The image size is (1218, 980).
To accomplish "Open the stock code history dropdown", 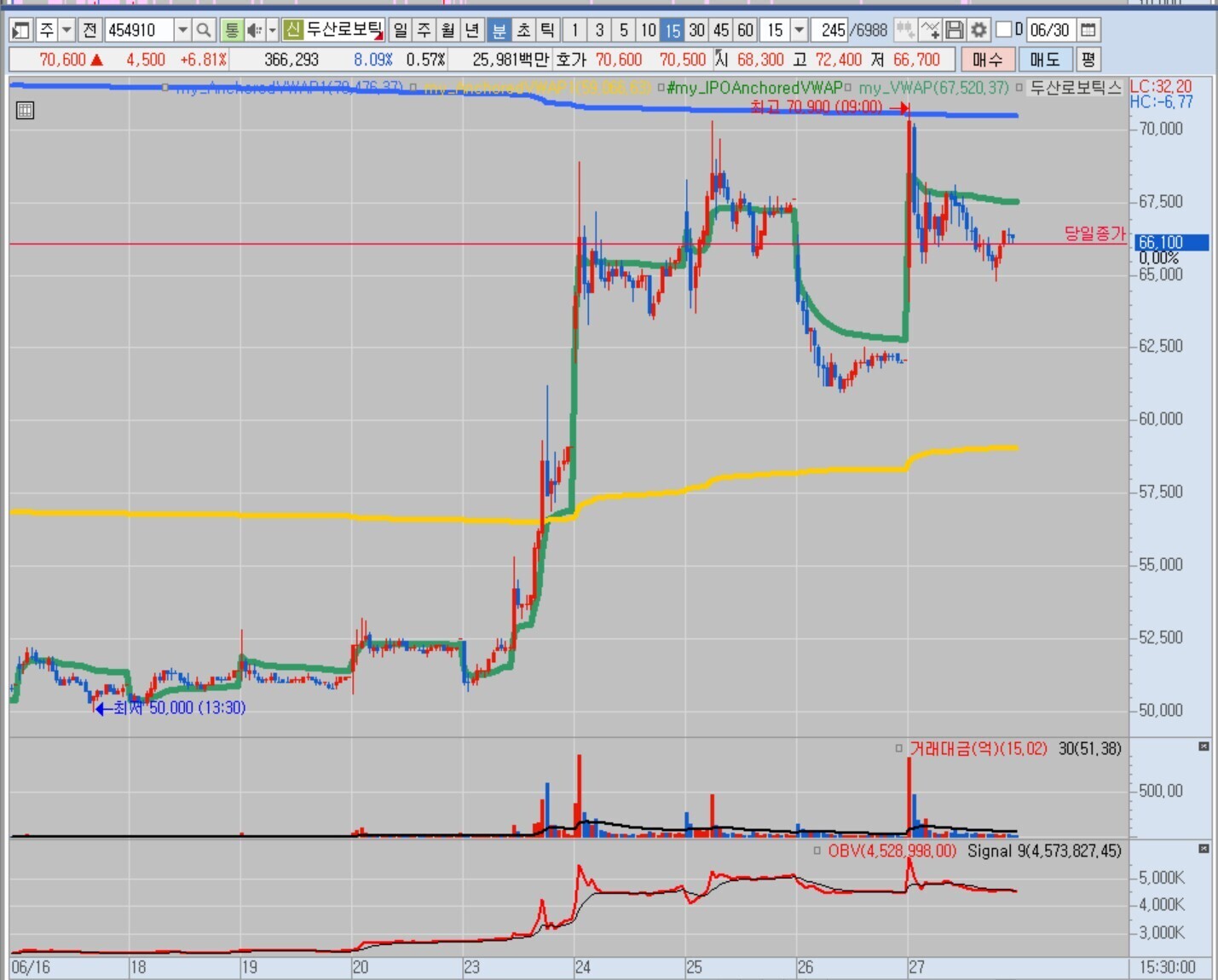I will 182,31.
